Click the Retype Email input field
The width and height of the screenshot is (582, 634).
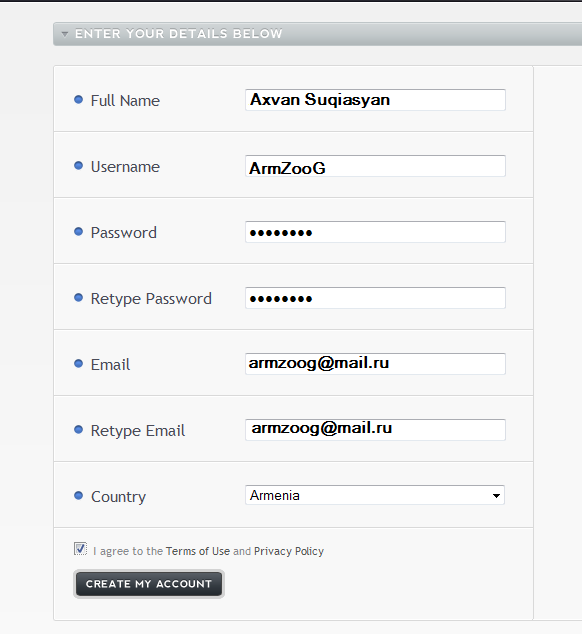coord(375,430)
